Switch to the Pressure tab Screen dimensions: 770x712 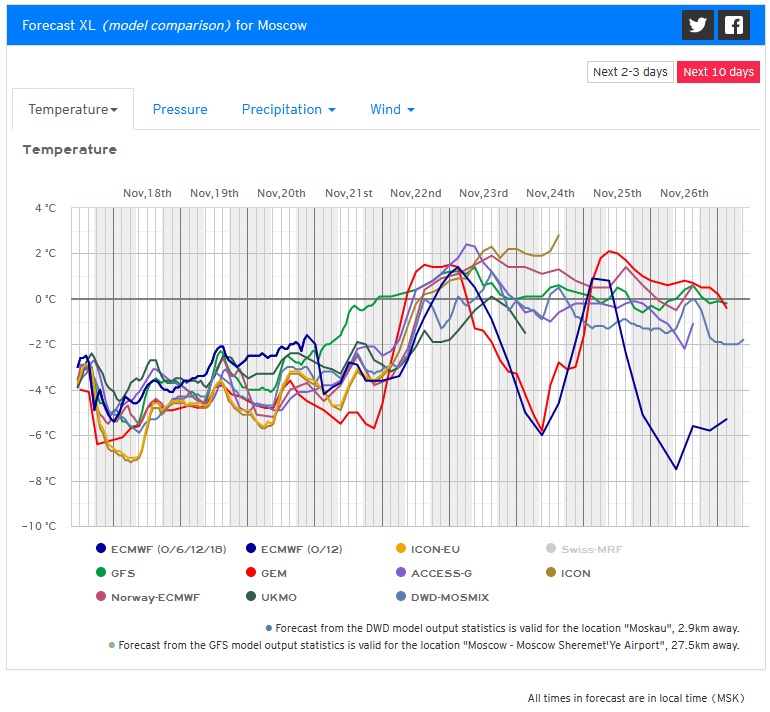point(180,110)
